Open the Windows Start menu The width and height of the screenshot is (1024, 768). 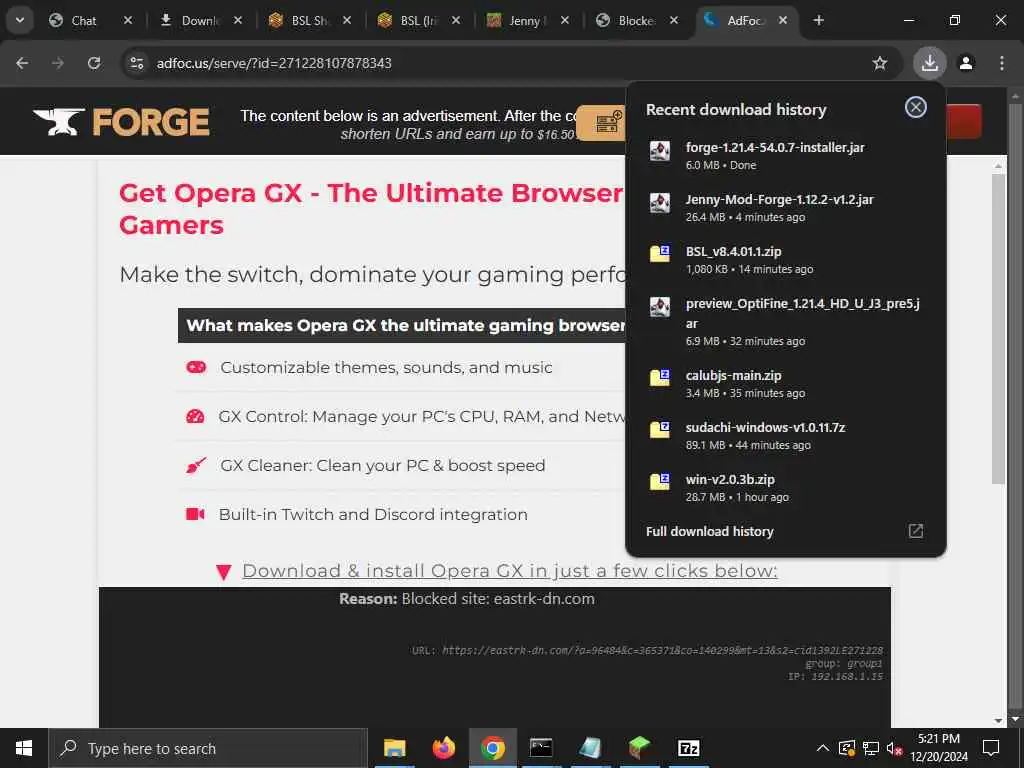click(24, 748)
